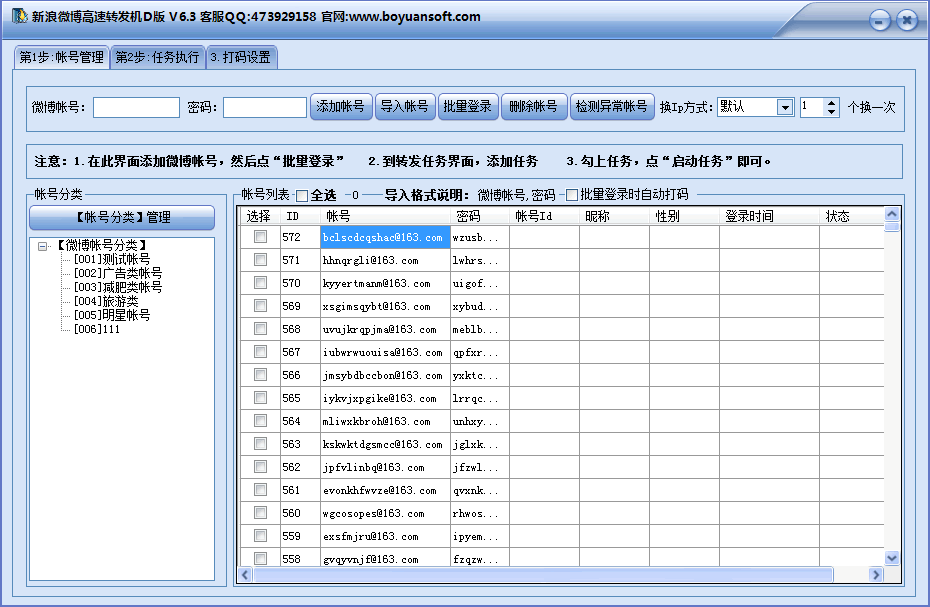Image resolution: width=930 pixels, height=607 pixels.
Task: Check the box for account ID 565
Action: click(x=260, y=398)
